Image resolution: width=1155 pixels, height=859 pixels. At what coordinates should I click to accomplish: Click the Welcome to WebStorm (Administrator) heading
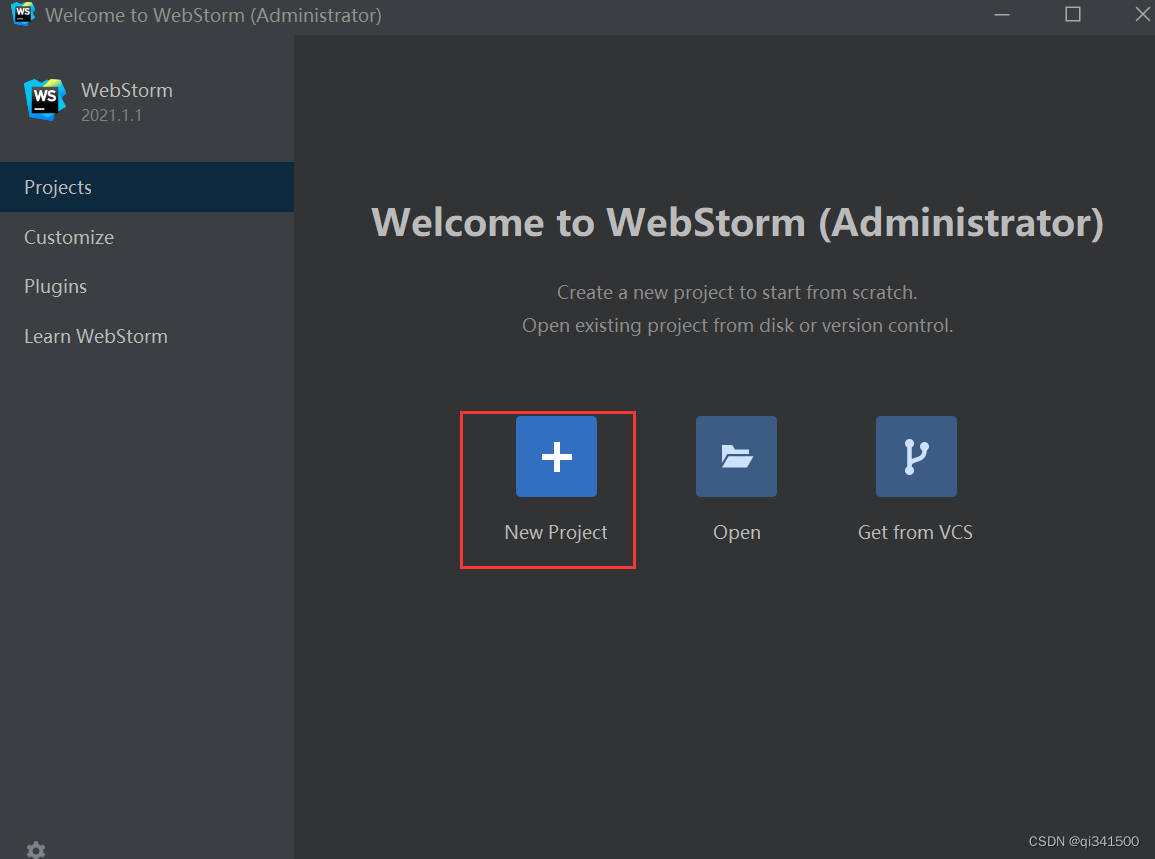click(737, 222)
